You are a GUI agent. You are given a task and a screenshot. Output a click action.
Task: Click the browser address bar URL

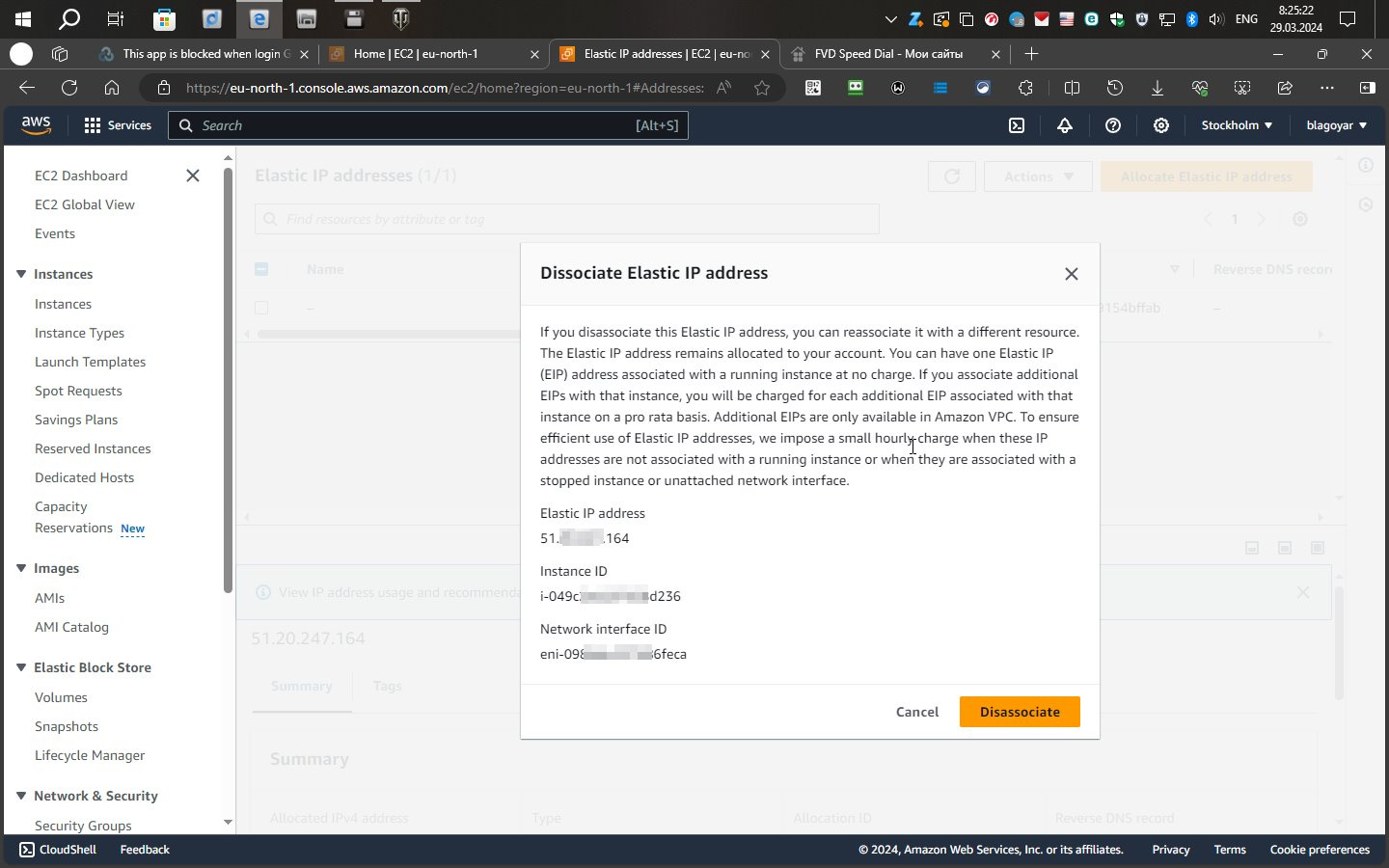pos(445,88)
